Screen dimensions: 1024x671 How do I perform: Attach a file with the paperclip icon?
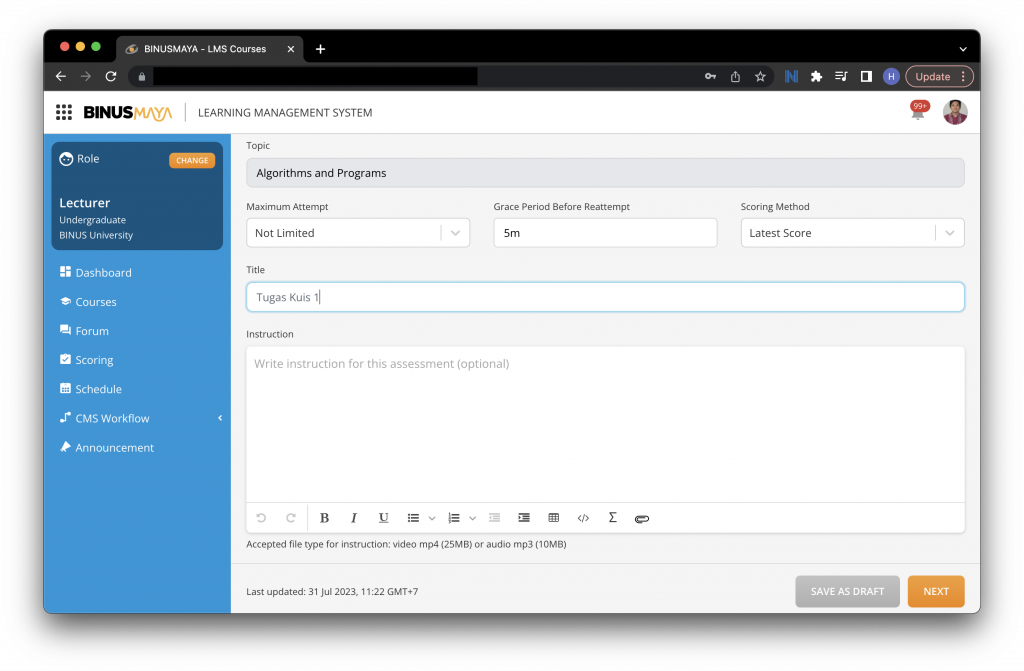coord(642,519)
